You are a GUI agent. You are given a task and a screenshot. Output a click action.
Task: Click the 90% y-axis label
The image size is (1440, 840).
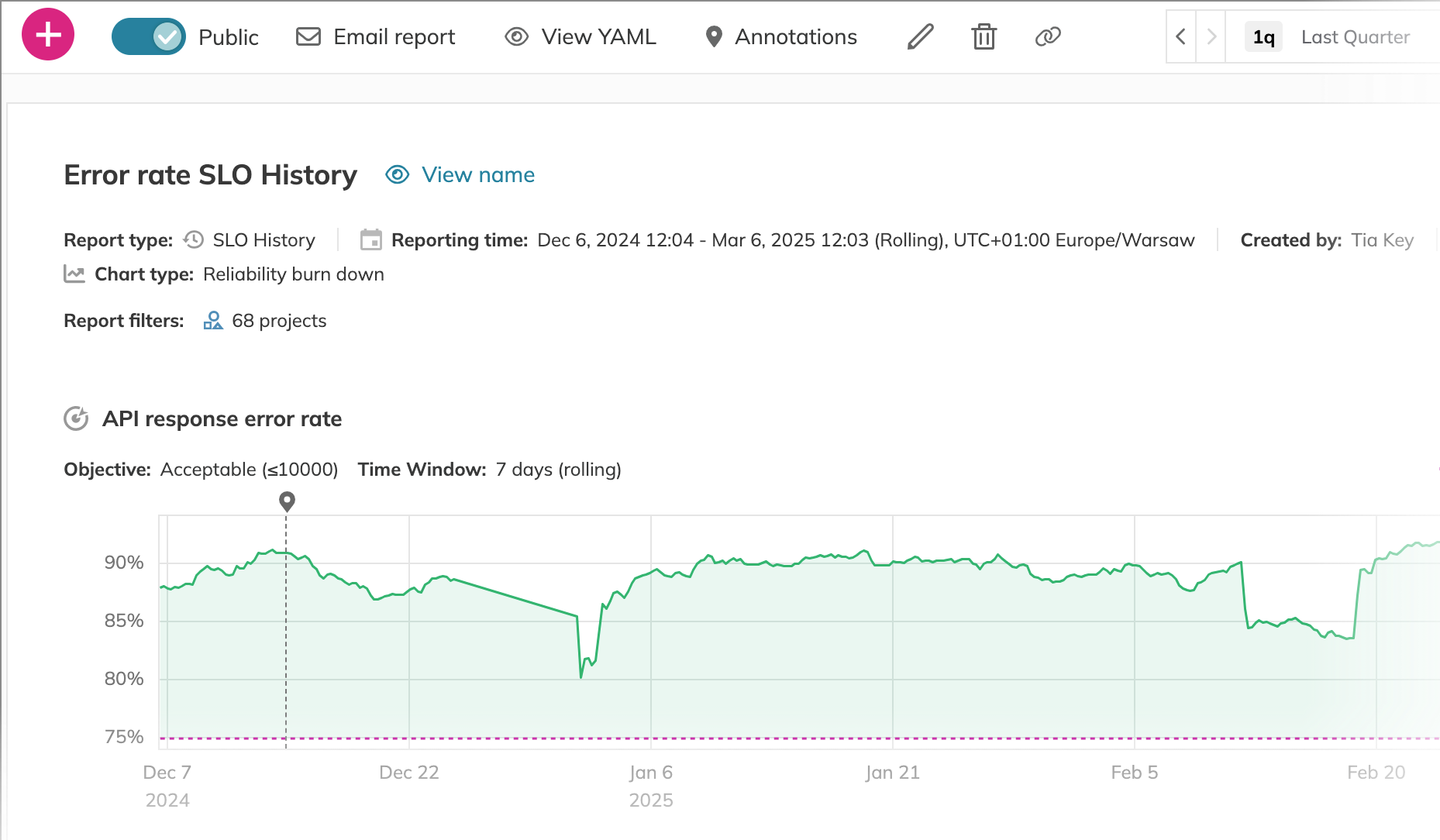click(124, 563)
